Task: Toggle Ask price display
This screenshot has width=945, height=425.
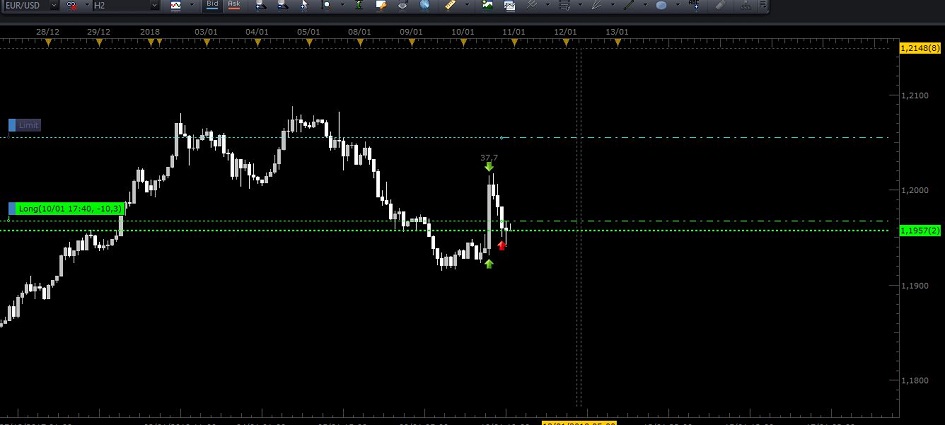Action: 234,5
